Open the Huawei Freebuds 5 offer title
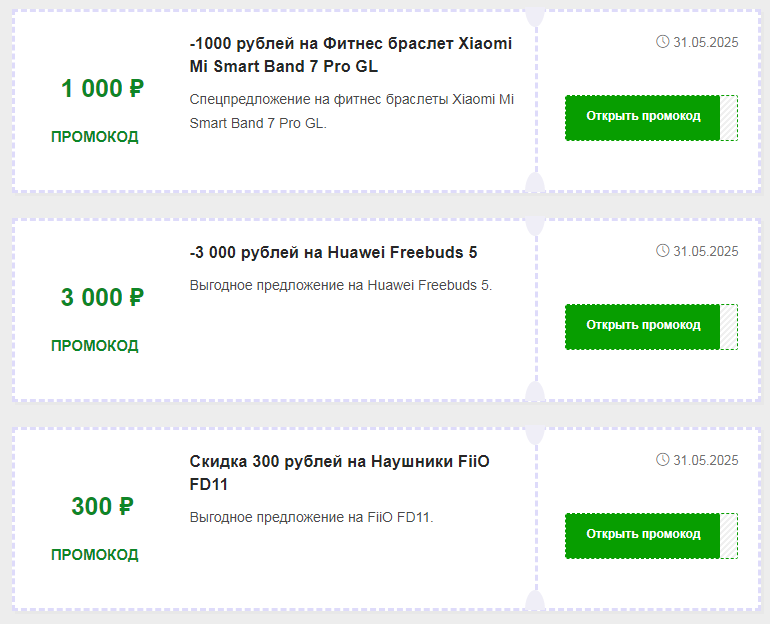This screenshot has height=624, width=770. (333, 252)
